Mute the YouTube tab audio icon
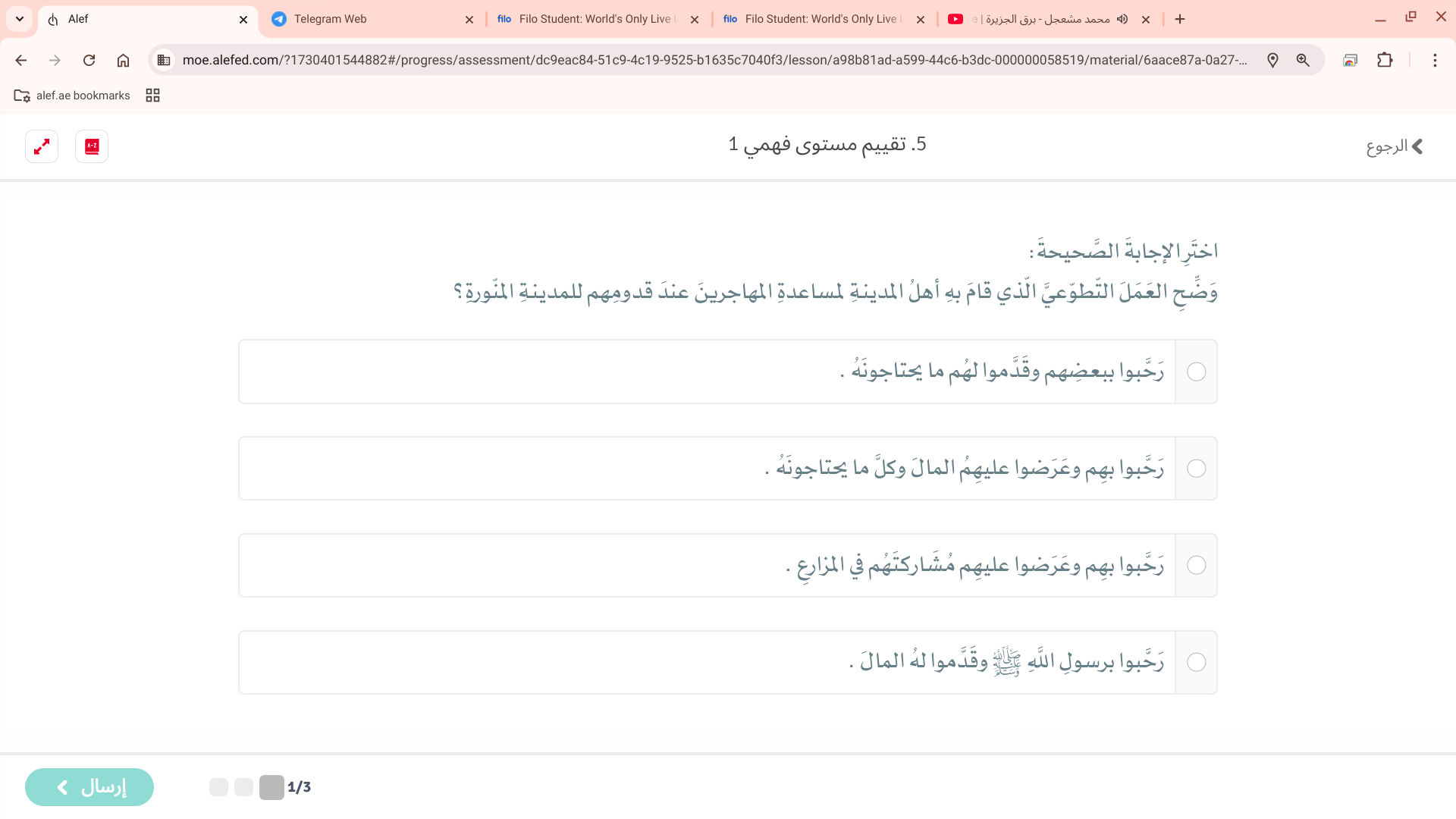This screenshot has width=1456, height=819. point(1123,19)
